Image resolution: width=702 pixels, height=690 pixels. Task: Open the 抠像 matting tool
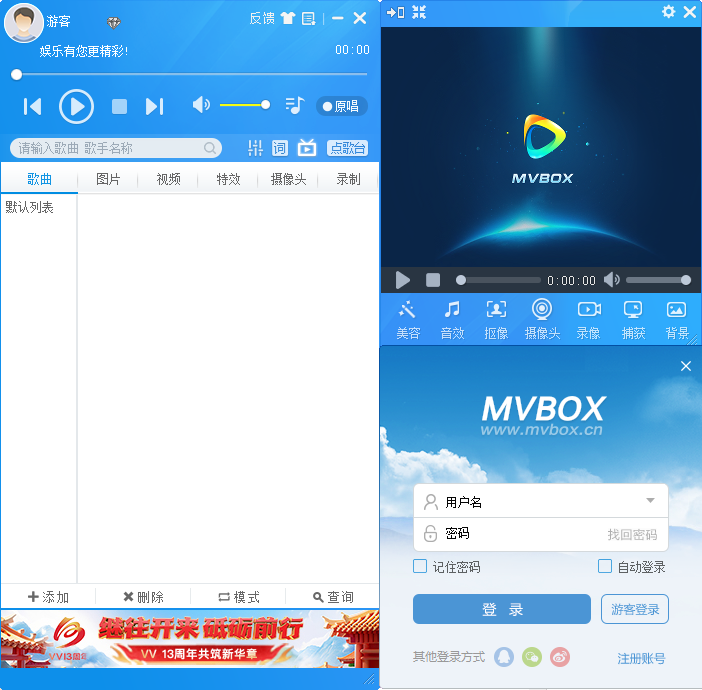(x=496, y=320)
